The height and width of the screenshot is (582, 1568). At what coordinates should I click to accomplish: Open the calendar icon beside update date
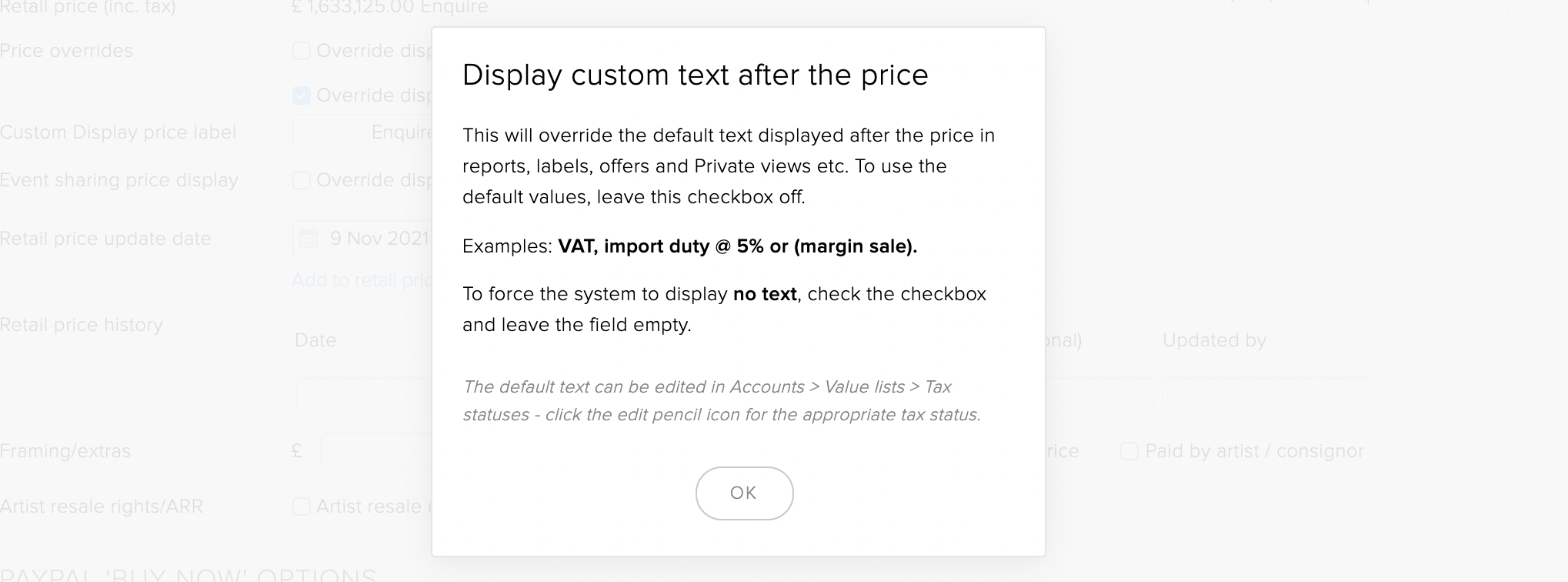pyautogui.click(x=309, y=239)
